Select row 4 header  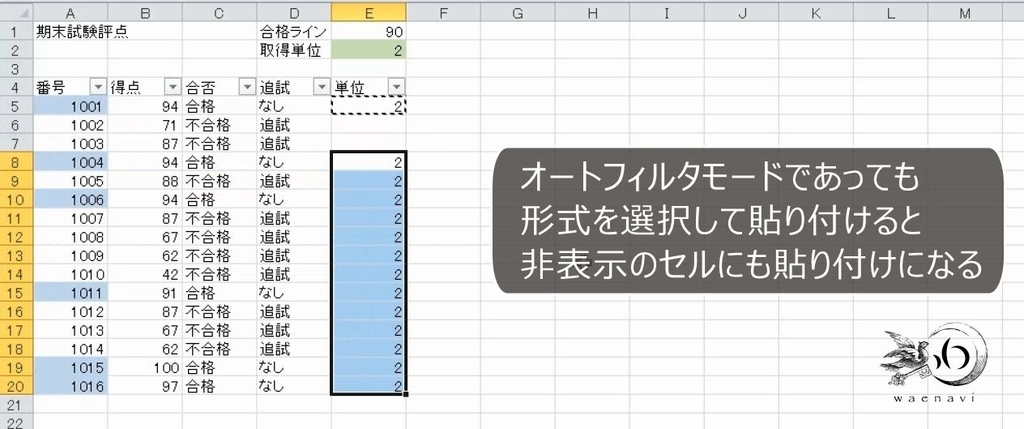click(x=16, y=87)
